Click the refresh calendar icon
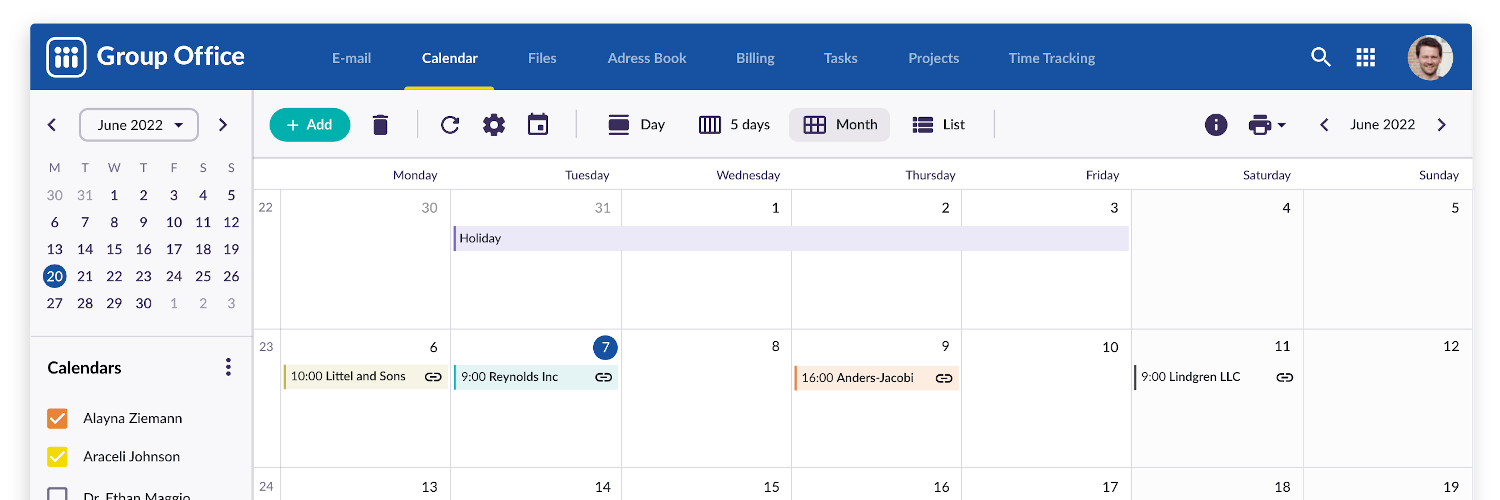The height and width of the screenshot is (500, 1500). coord(450,125)
